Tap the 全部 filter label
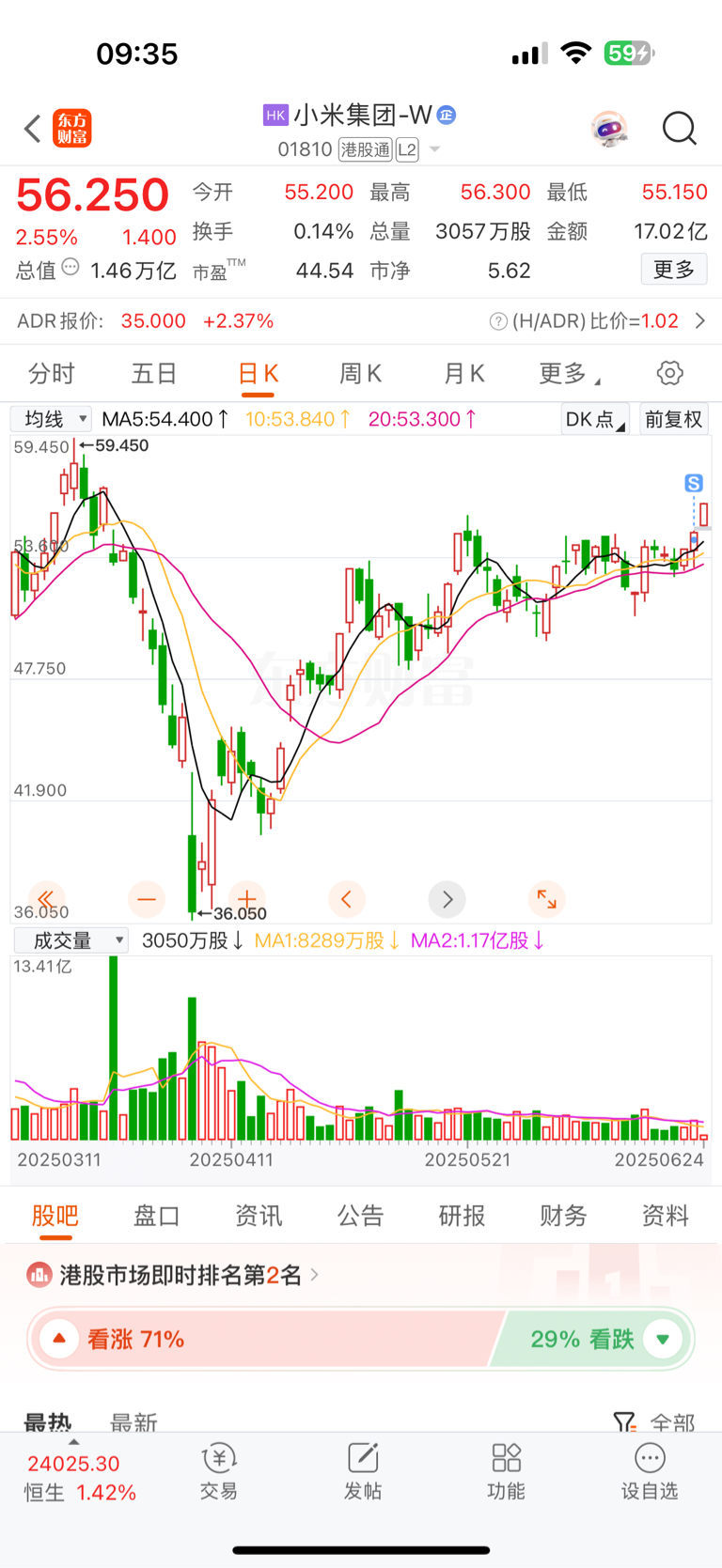 673,1422
